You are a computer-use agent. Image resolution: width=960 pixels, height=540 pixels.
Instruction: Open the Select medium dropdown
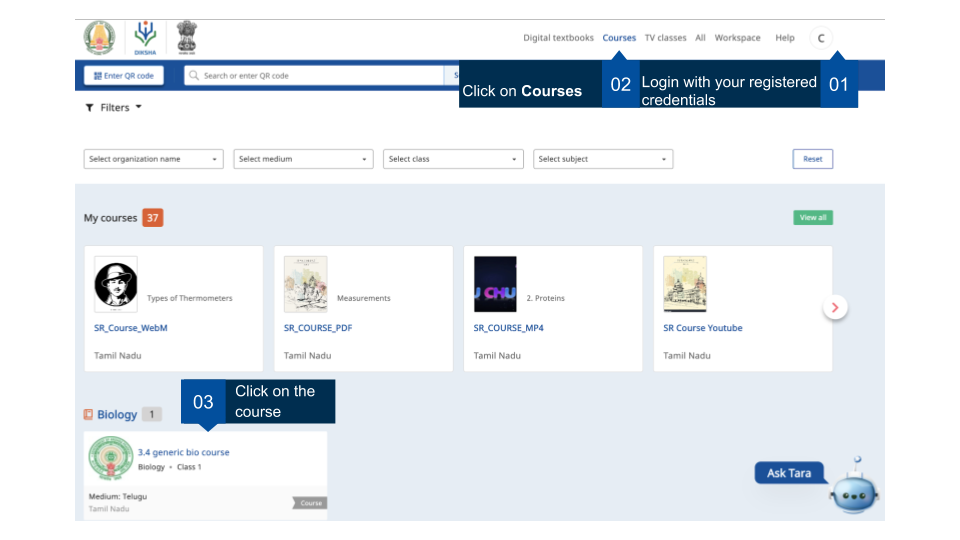point(303,159)
